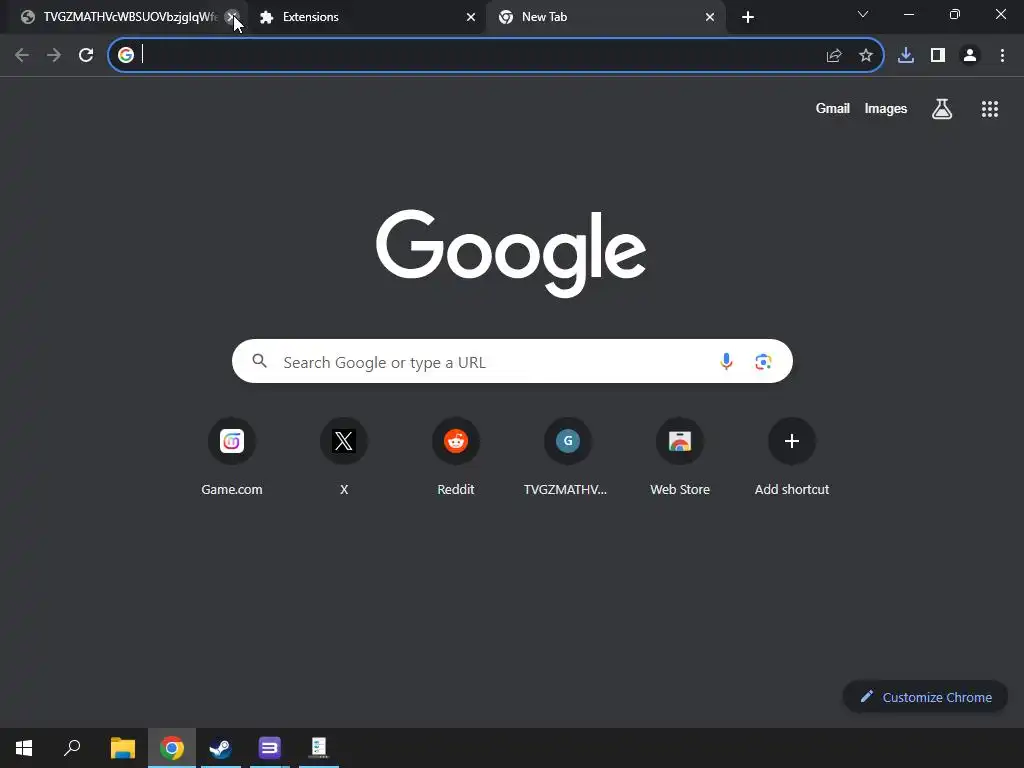The width and height of the screenshot is (1024, 768).
Task: Close the Extensions tab
Action: pyautogui.click(x=471, y=17)
